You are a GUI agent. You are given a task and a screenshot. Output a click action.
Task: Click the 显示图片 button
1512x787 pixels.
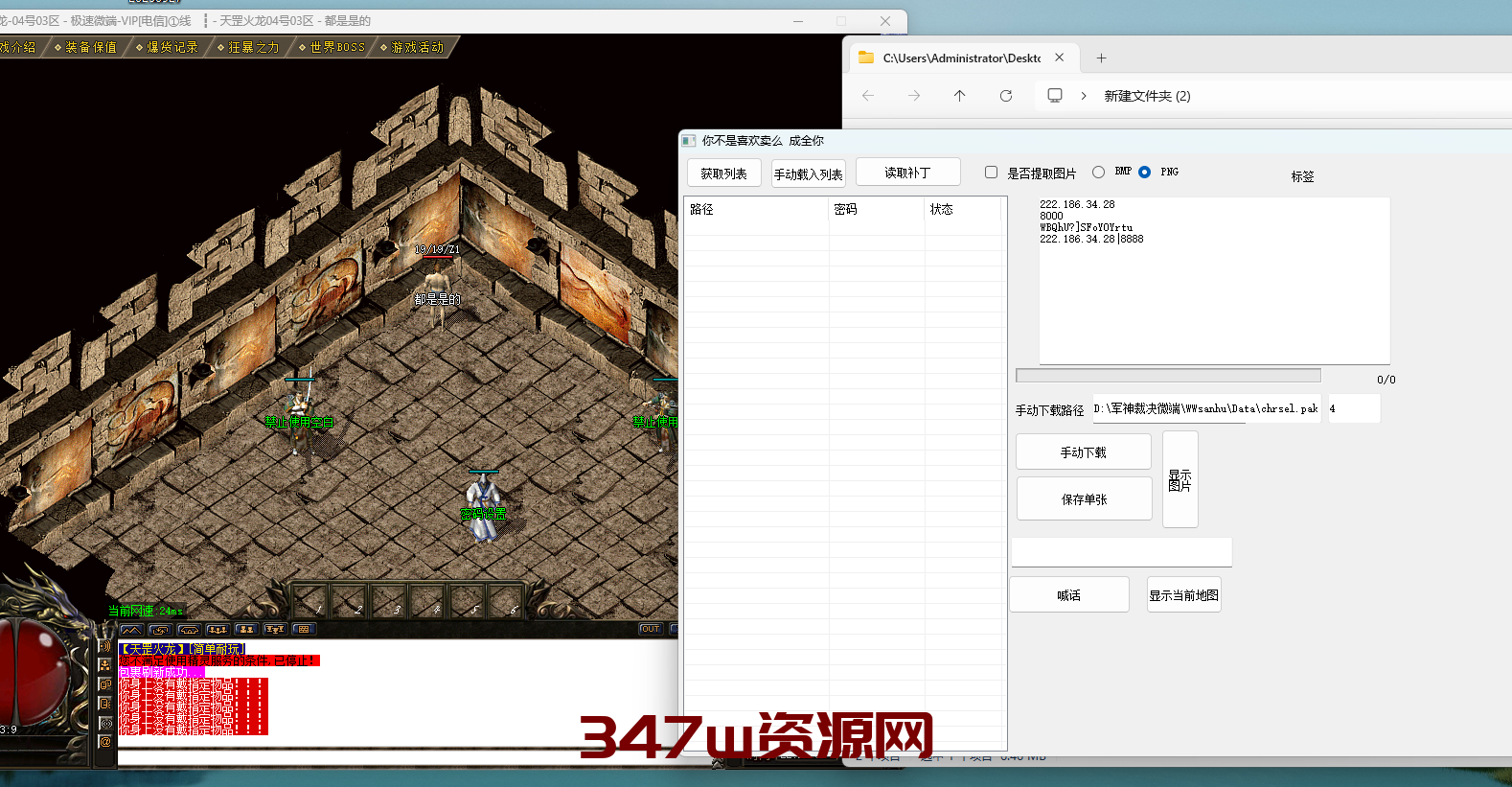coord(1180,479)
